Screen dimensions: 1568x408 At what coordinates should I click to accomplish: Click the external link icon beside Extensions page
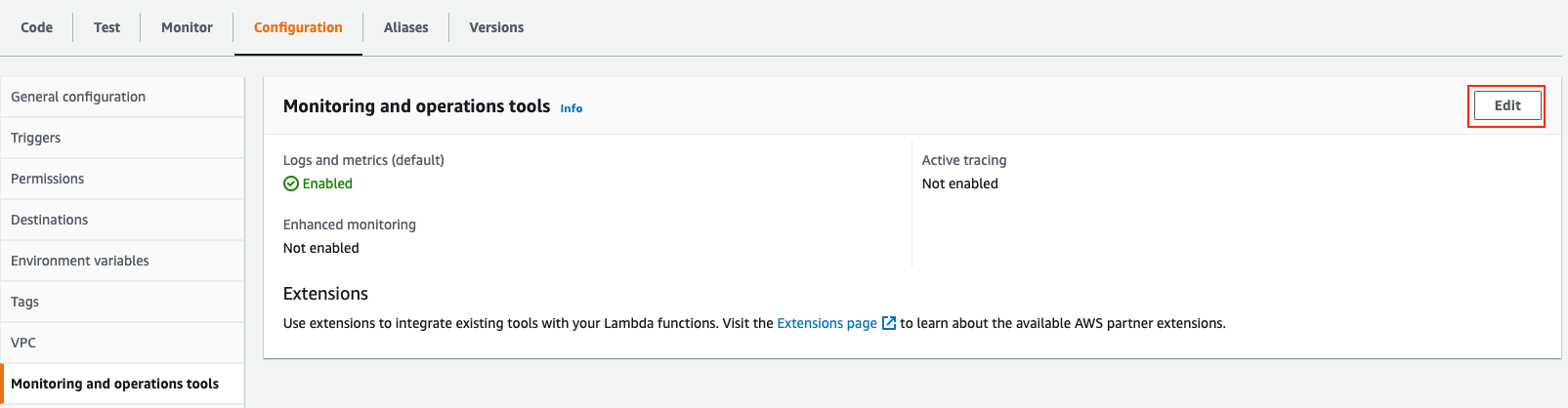coord(889,323)
